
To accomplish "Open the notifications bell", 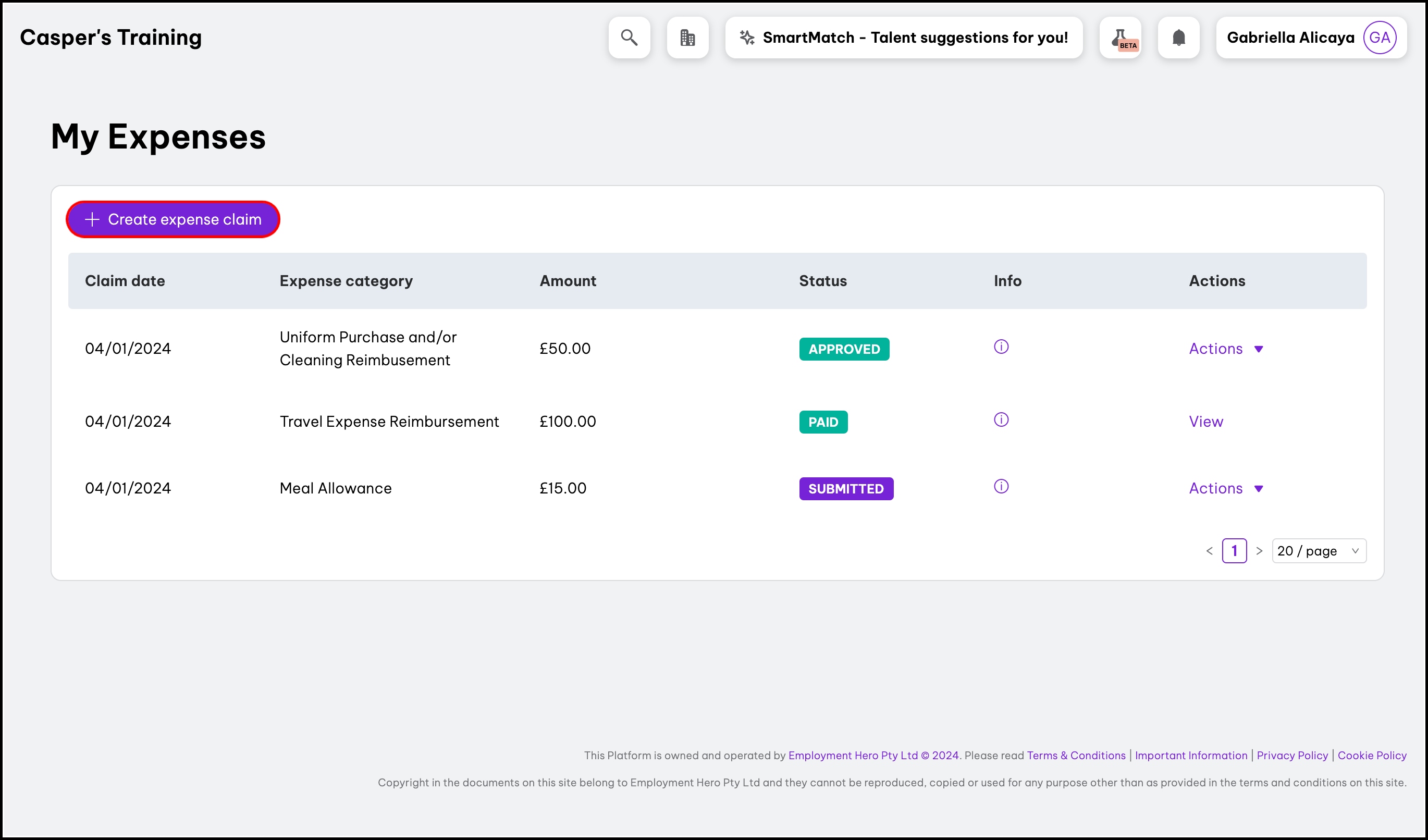I will (x=1179, y=38).
